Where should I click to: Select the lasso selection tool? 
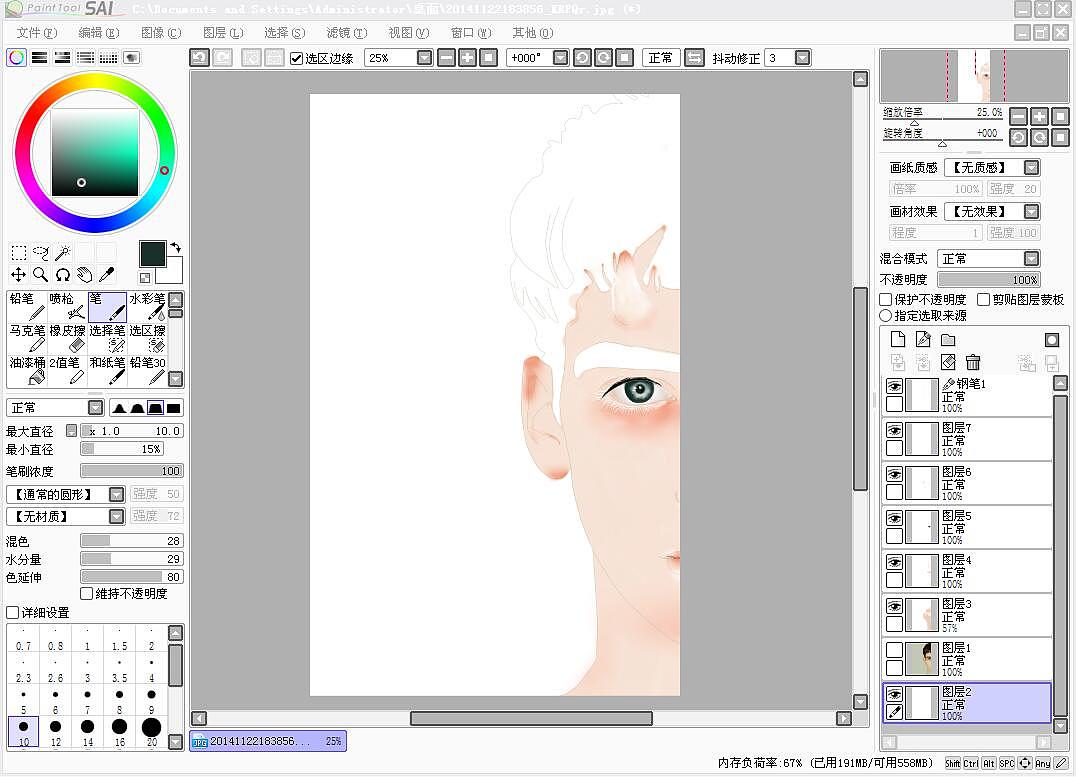pyautogui.click(x=40, y=253)
